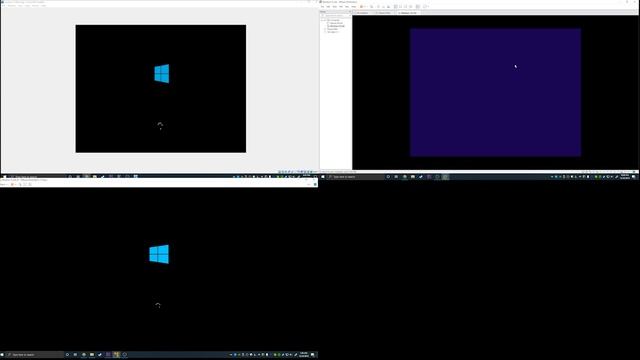Expand stretch guest dropdown in Workstation toolbar
Image resolution: width=640 pixels, height=360 pixels.
pyautogui.click(x=429, y=7)
